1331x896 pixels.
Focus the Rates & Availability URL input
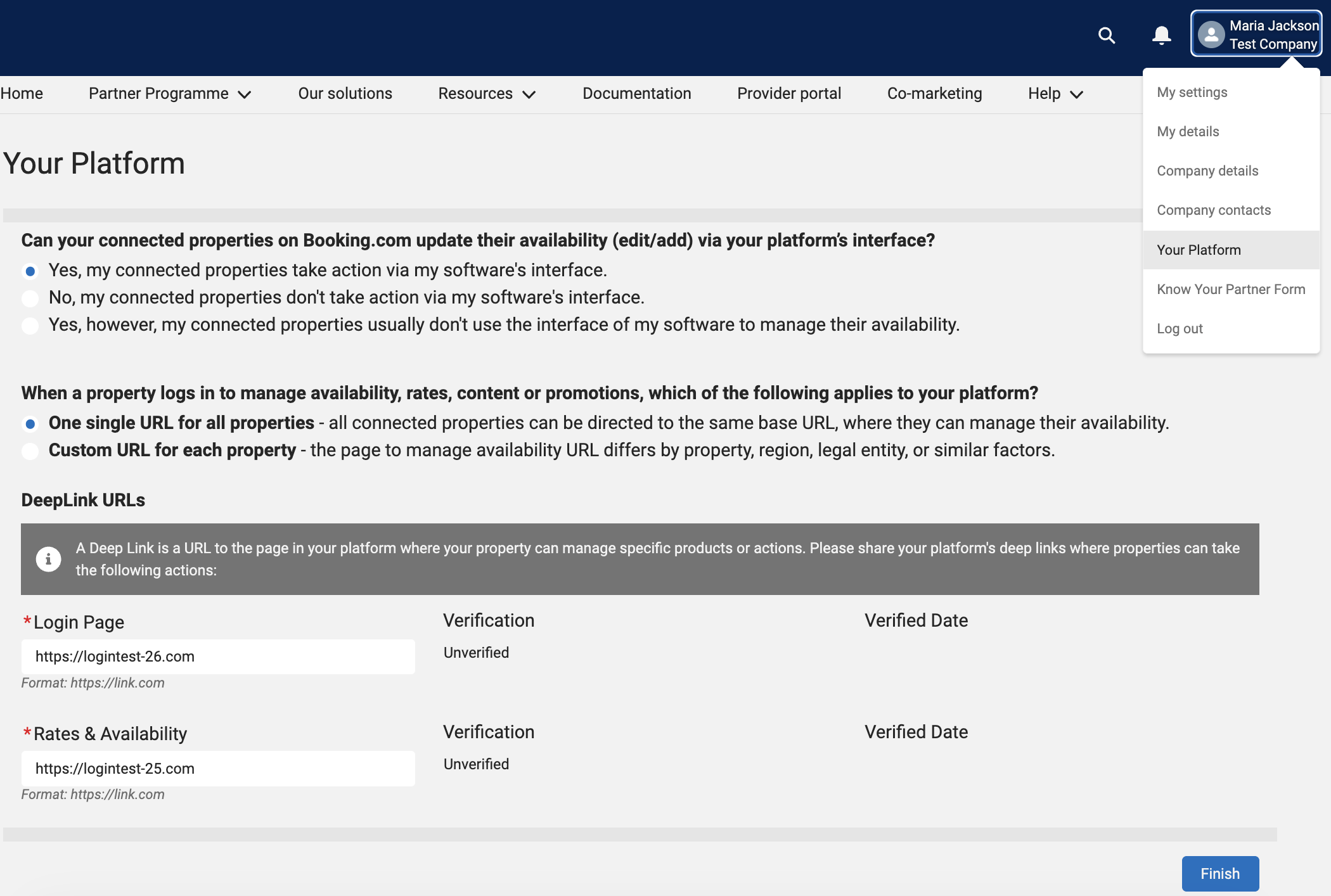[x=218, y=769]
